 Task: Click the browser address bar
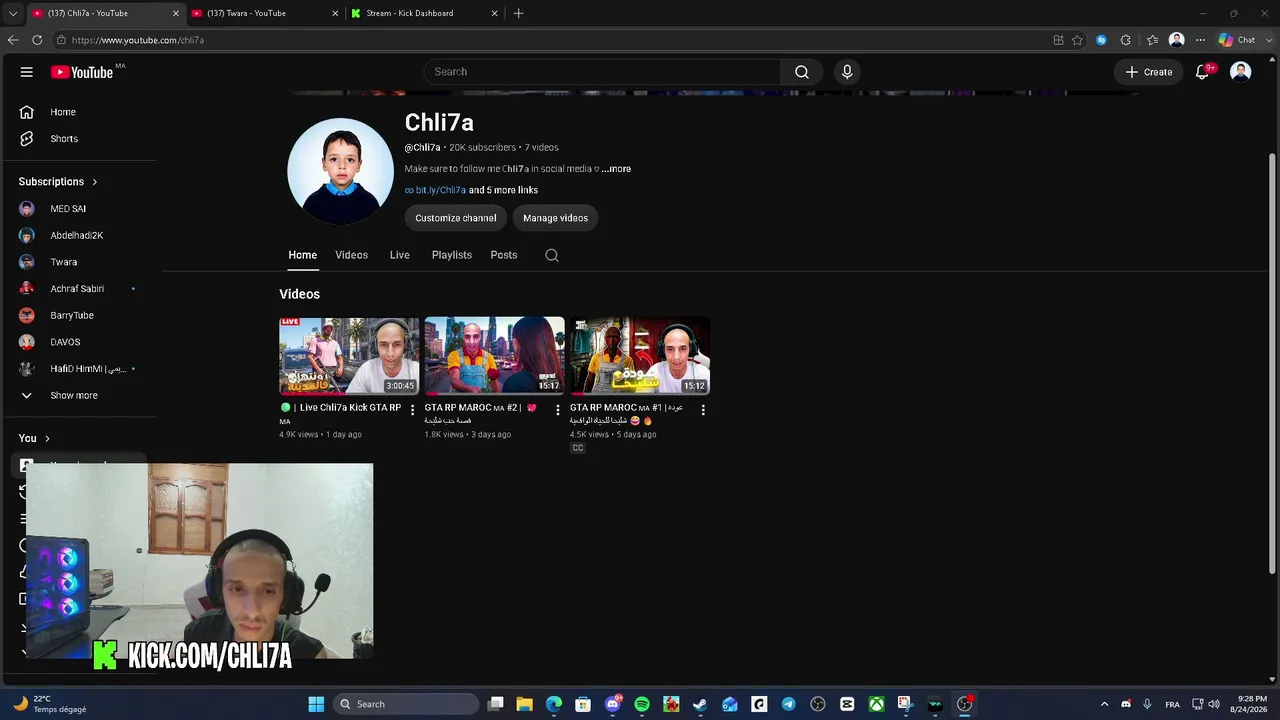(550, 40)
